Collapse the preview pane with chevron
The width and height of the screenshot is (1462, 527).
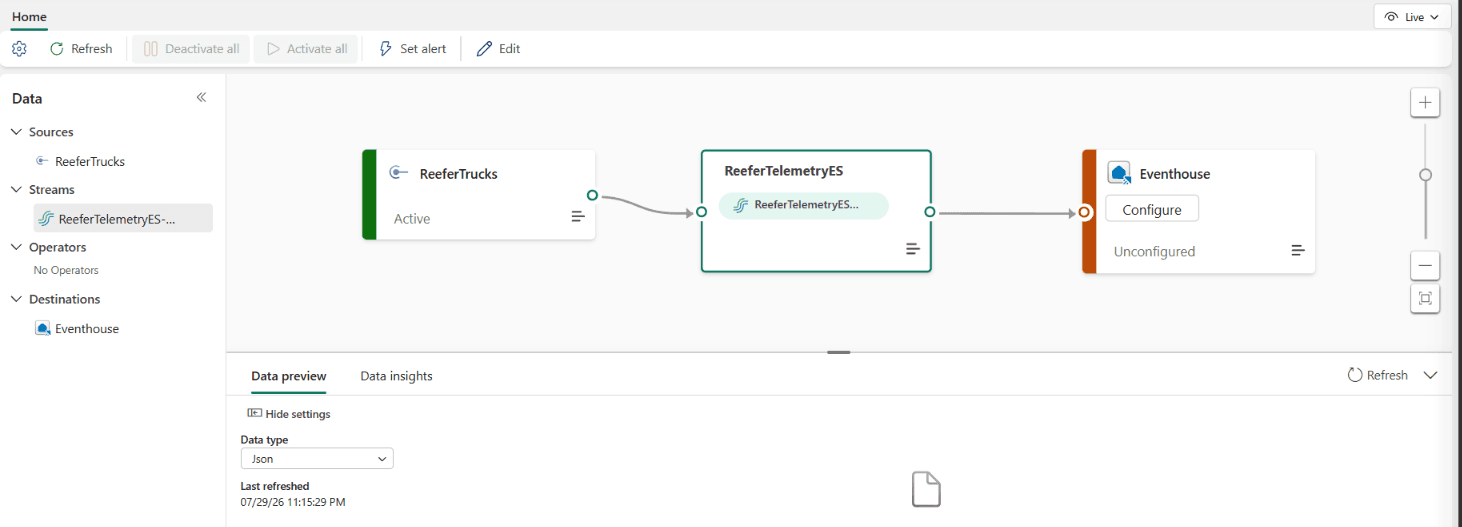pos(1430,375)
